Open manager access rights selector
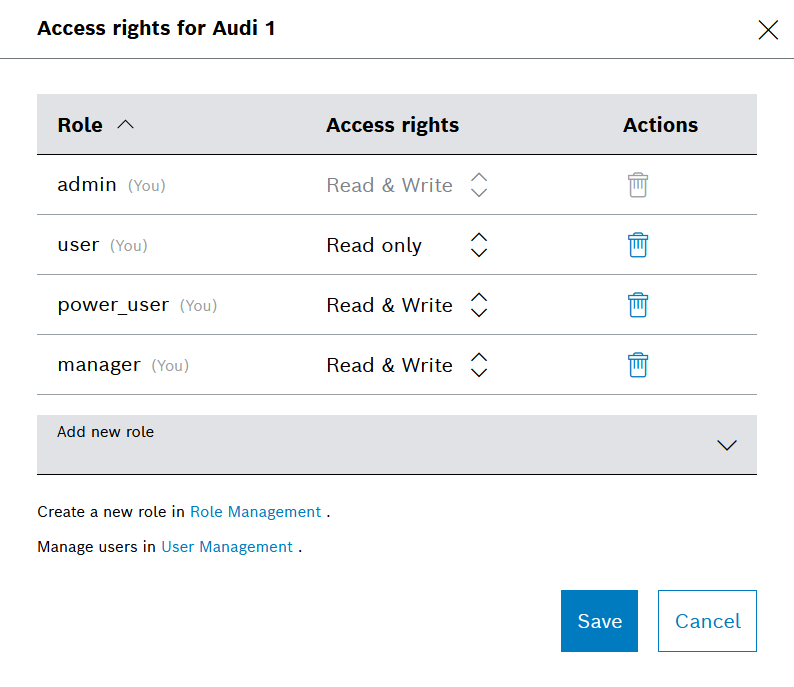Viewport: 794px width, 687px height. pos(478,365)
